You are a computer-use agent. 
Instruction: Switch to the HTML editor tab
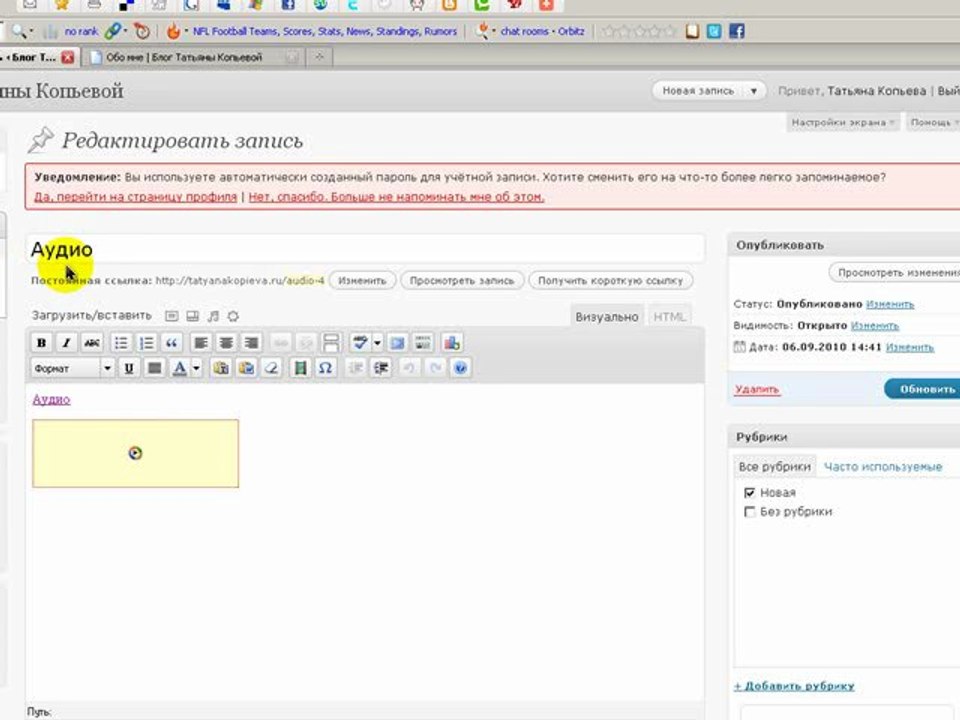[669, 317]
